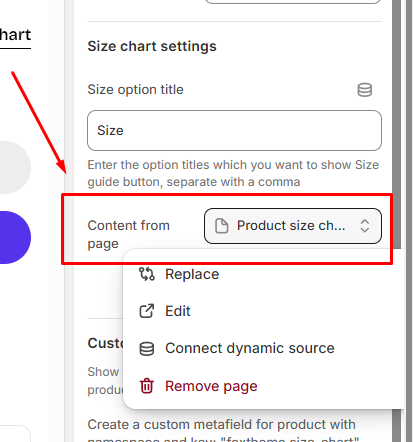Click the light gray rounded button on preview

point(14,167)
